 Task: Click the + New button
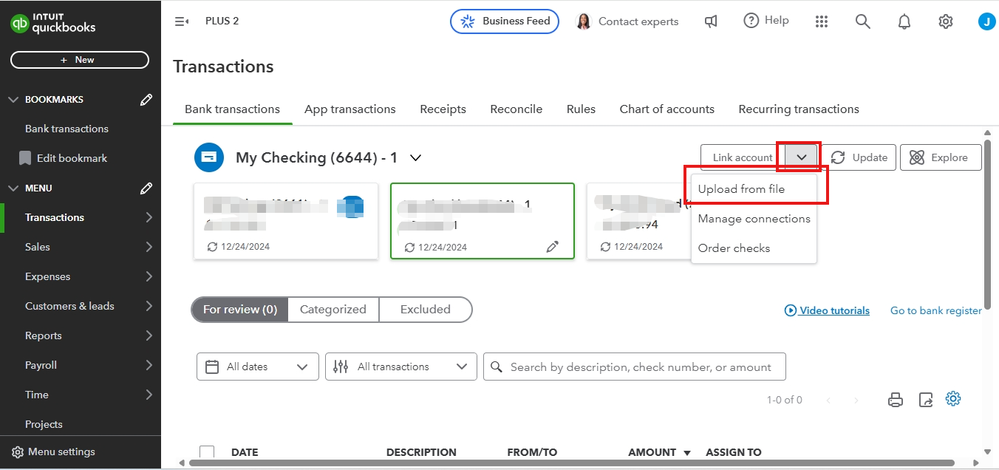80,60
